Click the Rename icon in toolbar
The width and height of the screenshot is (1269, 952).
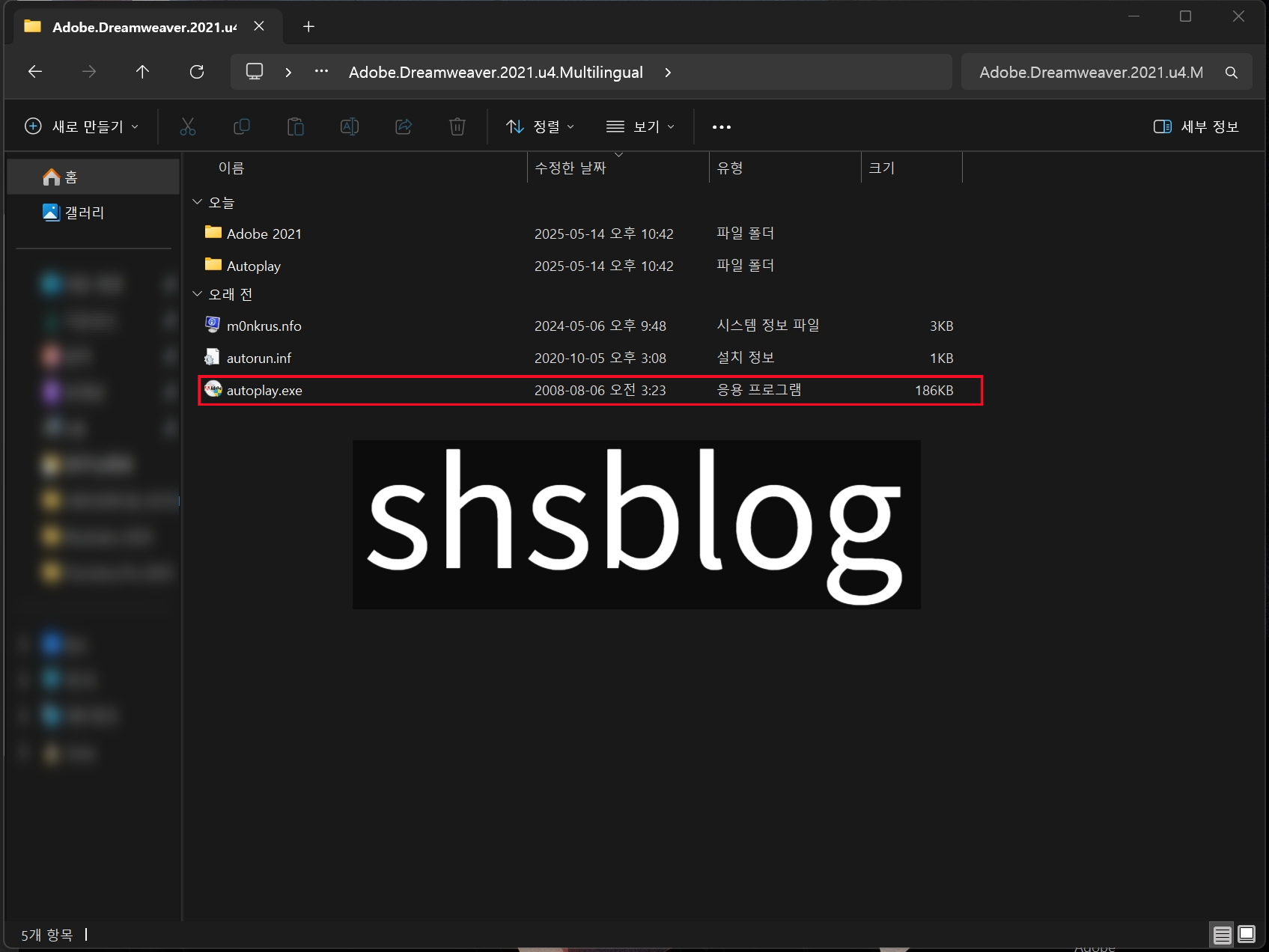(350, 126)
